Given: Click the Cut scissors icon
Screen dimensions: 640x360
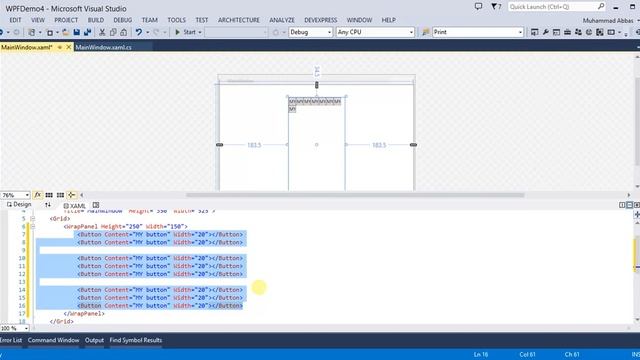Looking at the screenshot, I should pos(102,32).
